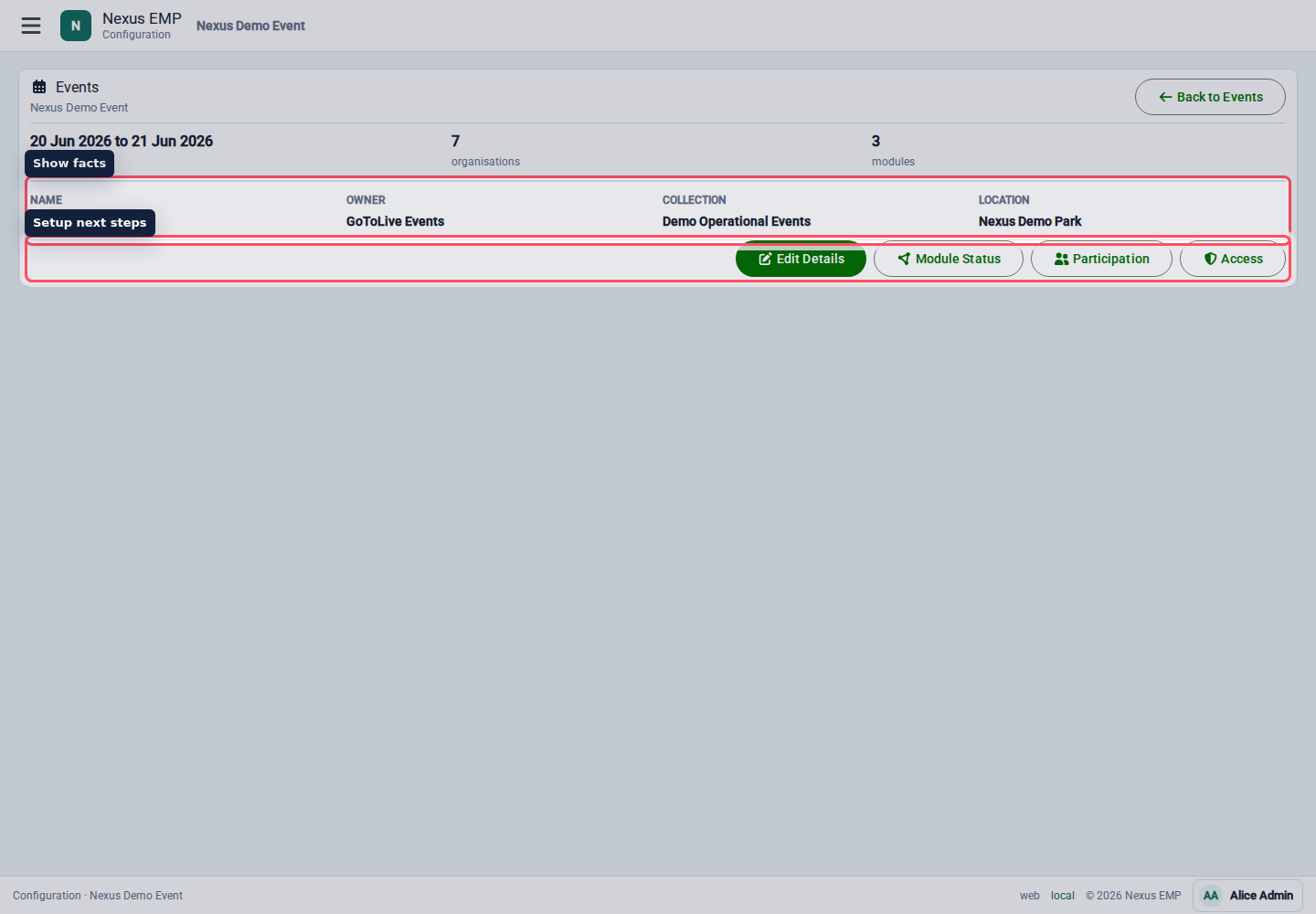1316x914 pixels.
Task: Click the Nexus EMP title text
Action: 142,18
